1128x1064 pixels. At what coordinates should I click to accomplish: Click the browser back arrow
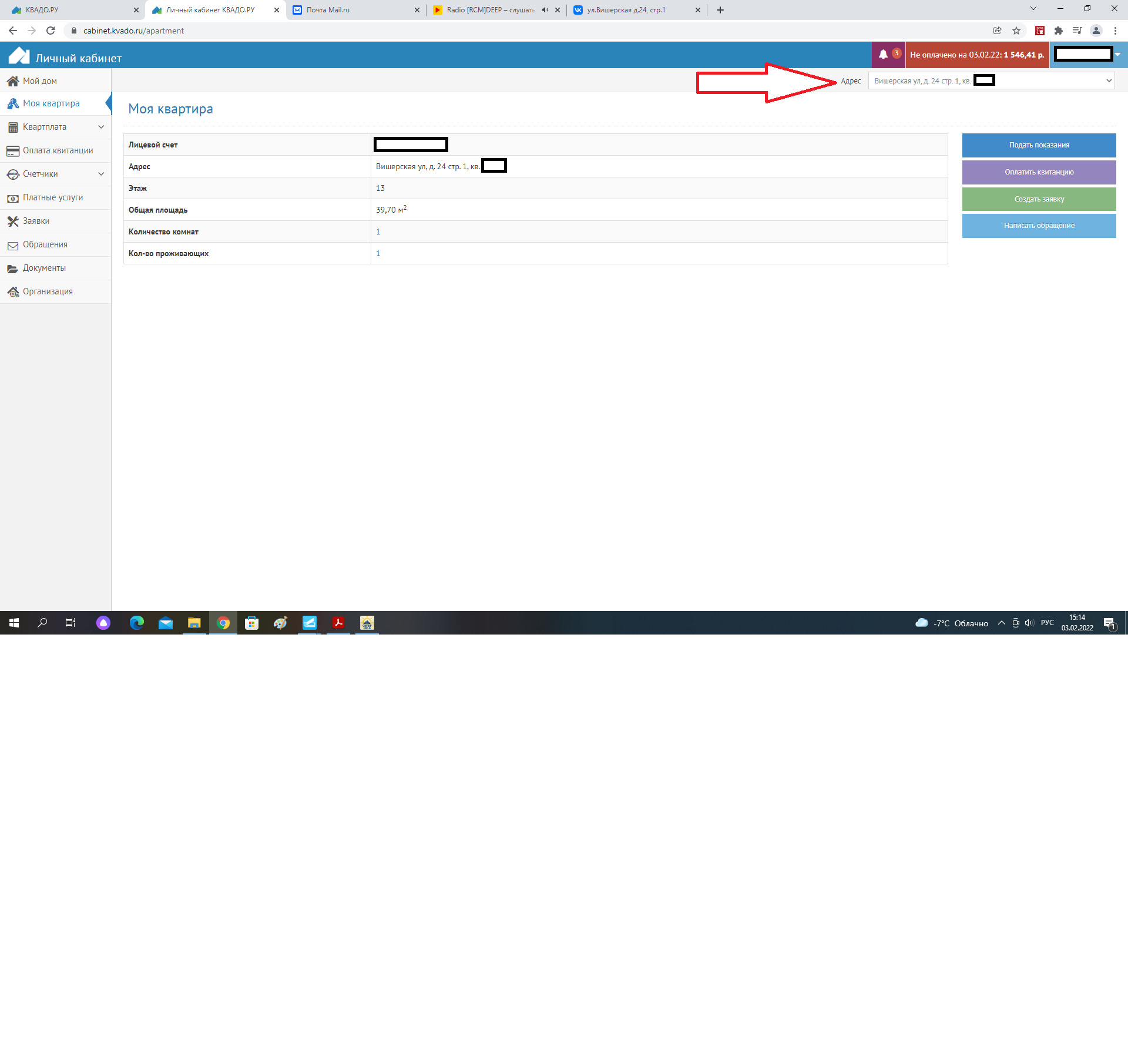(12, 31)
